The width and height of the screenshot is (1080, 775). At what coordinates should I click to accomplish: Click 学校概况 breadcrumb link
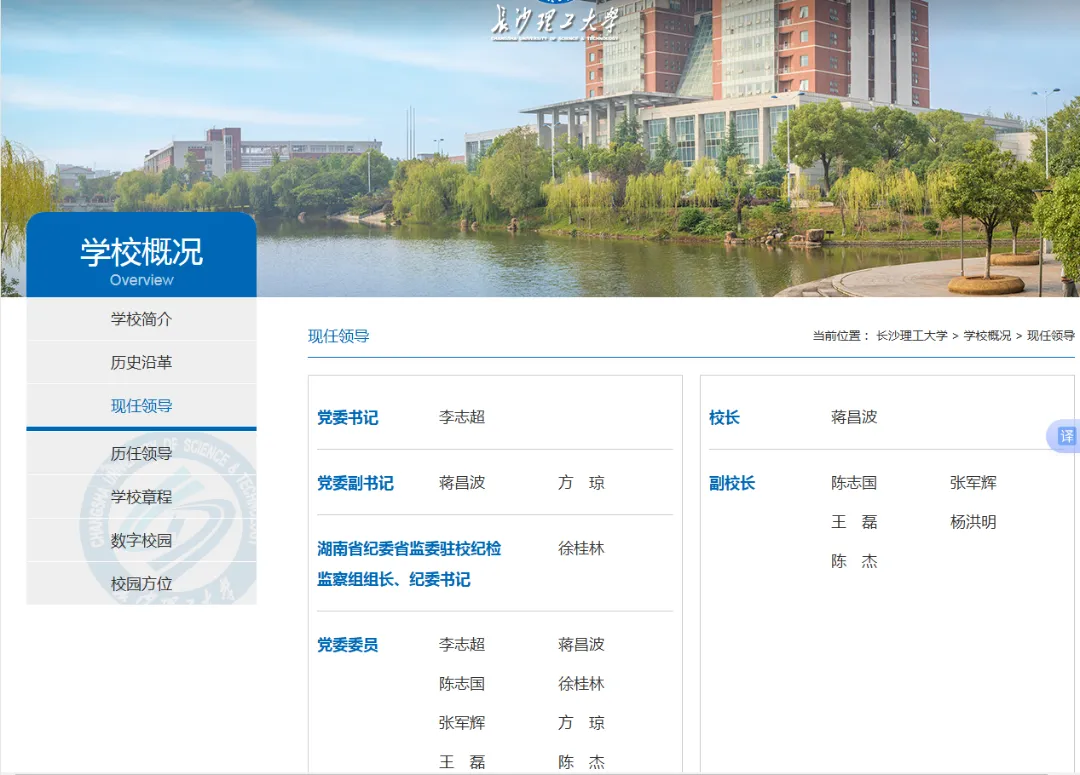click(x=987, y=335)
